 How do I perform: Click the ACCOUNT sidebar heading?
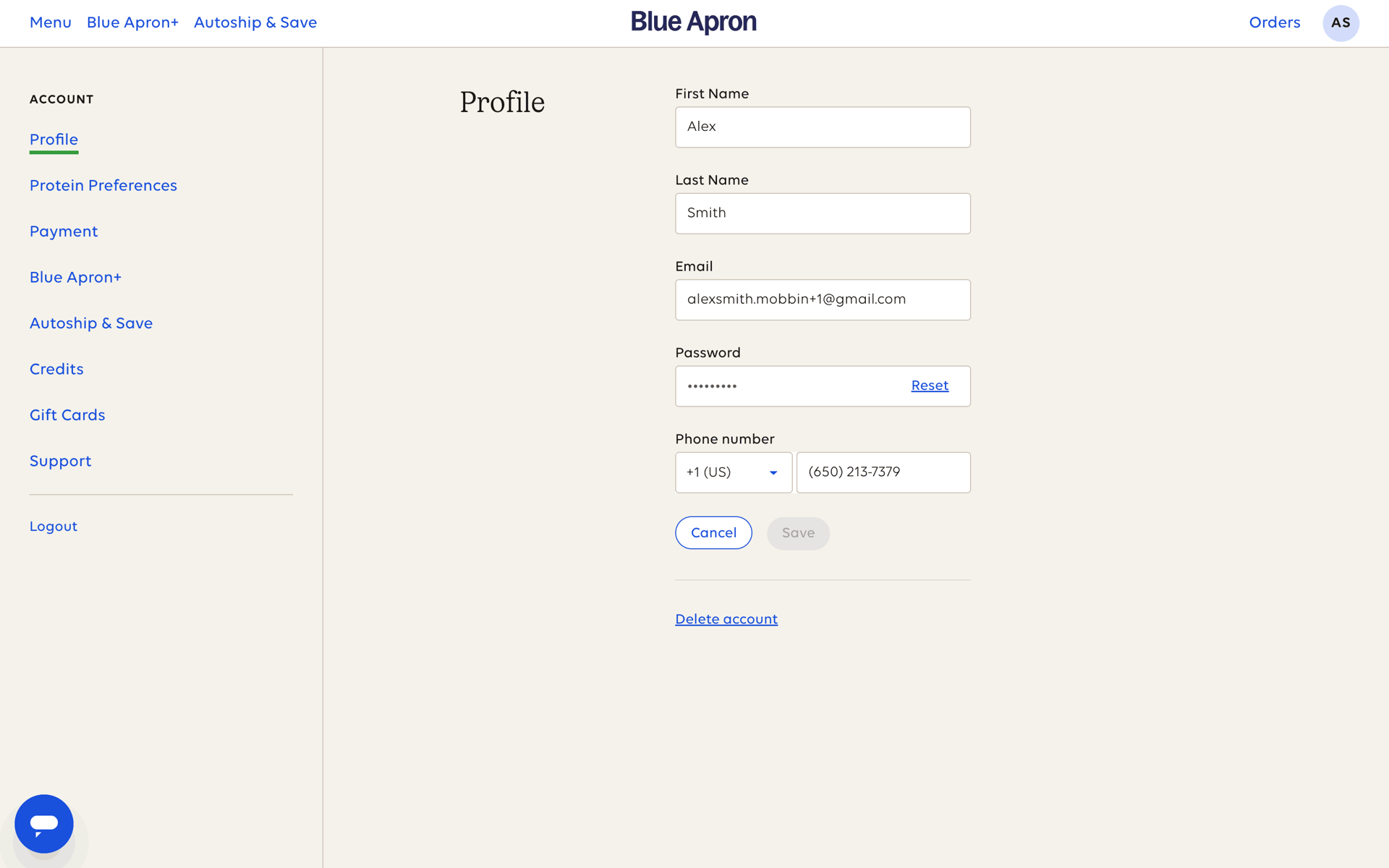click(61, 99)
